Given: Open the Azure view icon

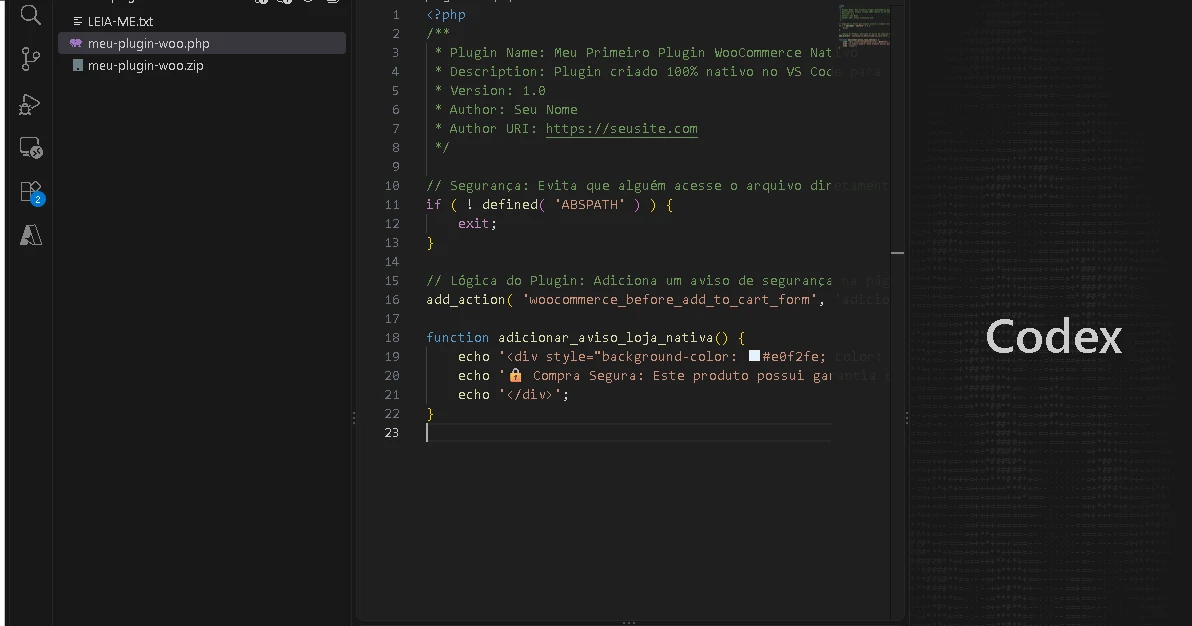Looking at the screenshot, I should (x=30, y=235).
